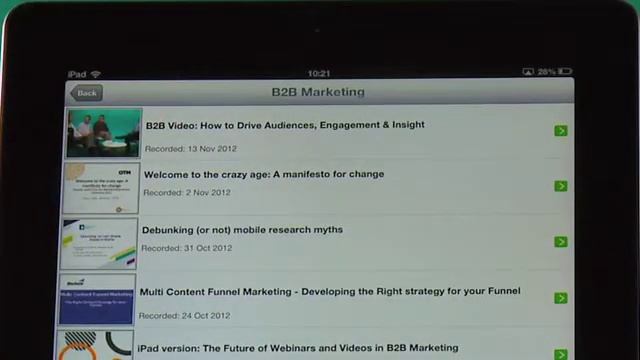Select title 'iPad version: The Future of Webinars and Videos'

coord(298,348)
